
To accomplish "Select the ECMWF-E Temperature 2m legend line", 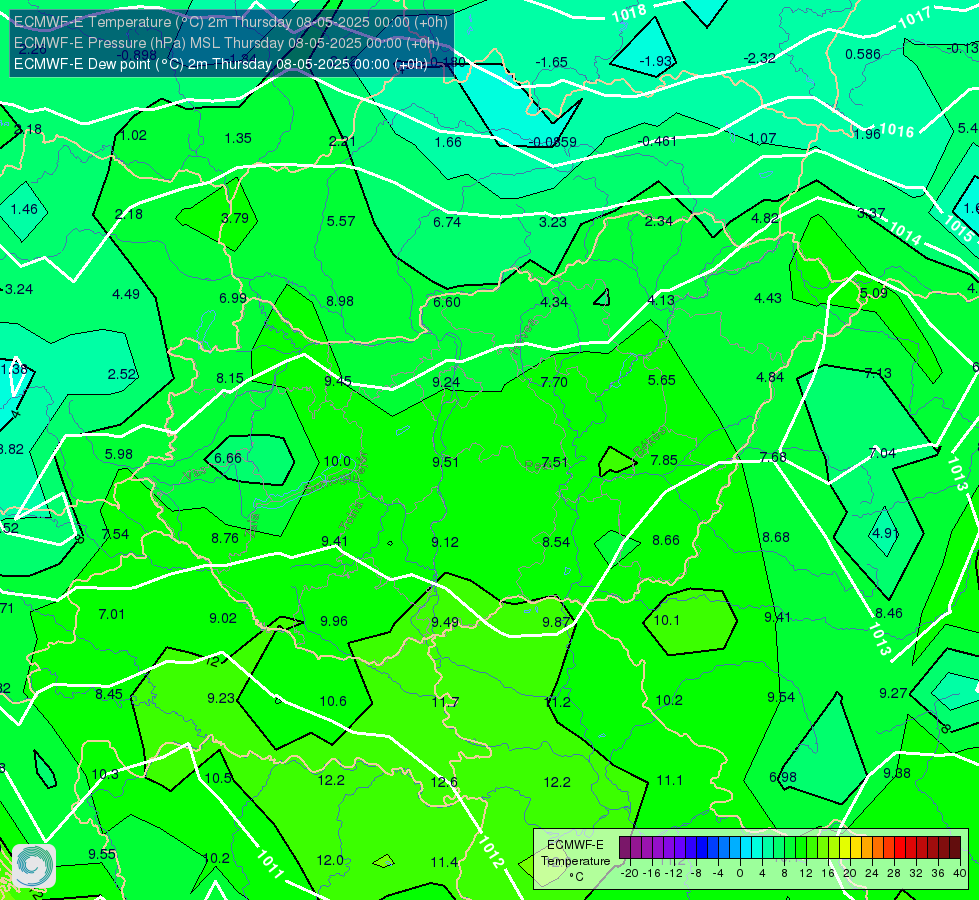I will click(x=230, y=22).
